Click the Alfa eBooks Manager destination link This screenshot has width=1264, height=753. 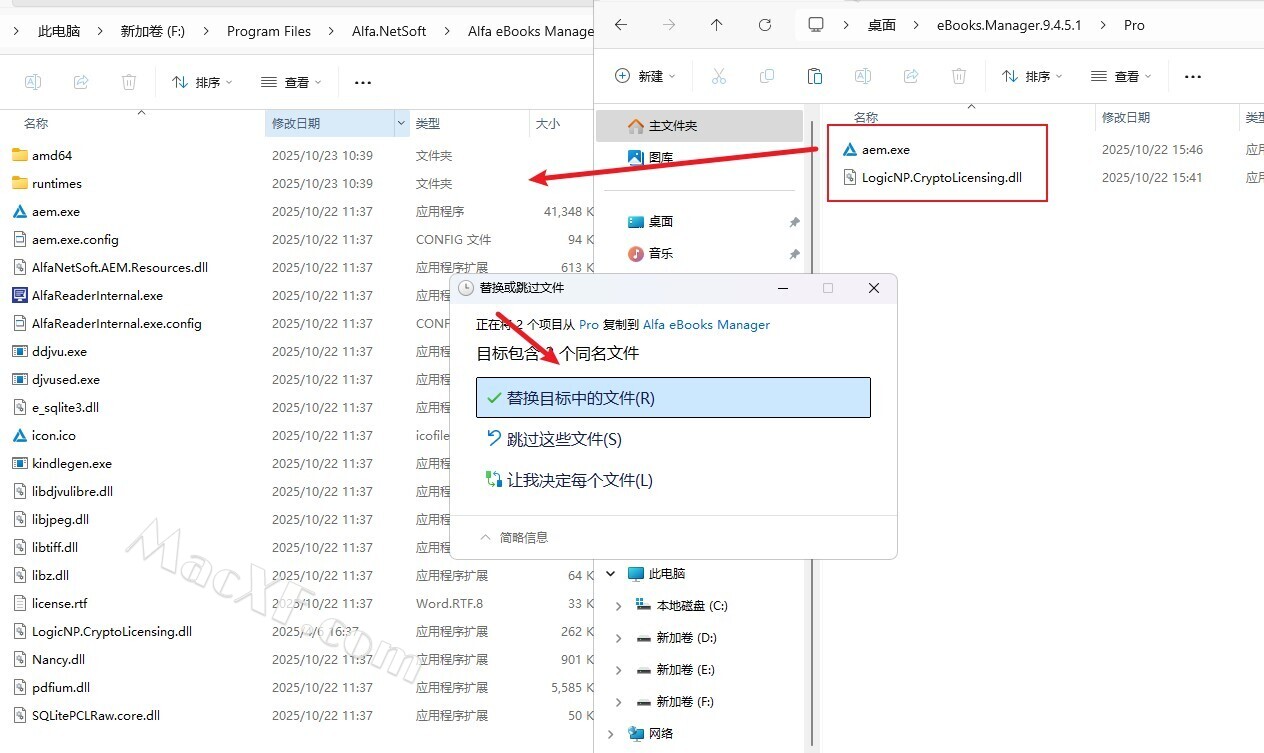706,324
